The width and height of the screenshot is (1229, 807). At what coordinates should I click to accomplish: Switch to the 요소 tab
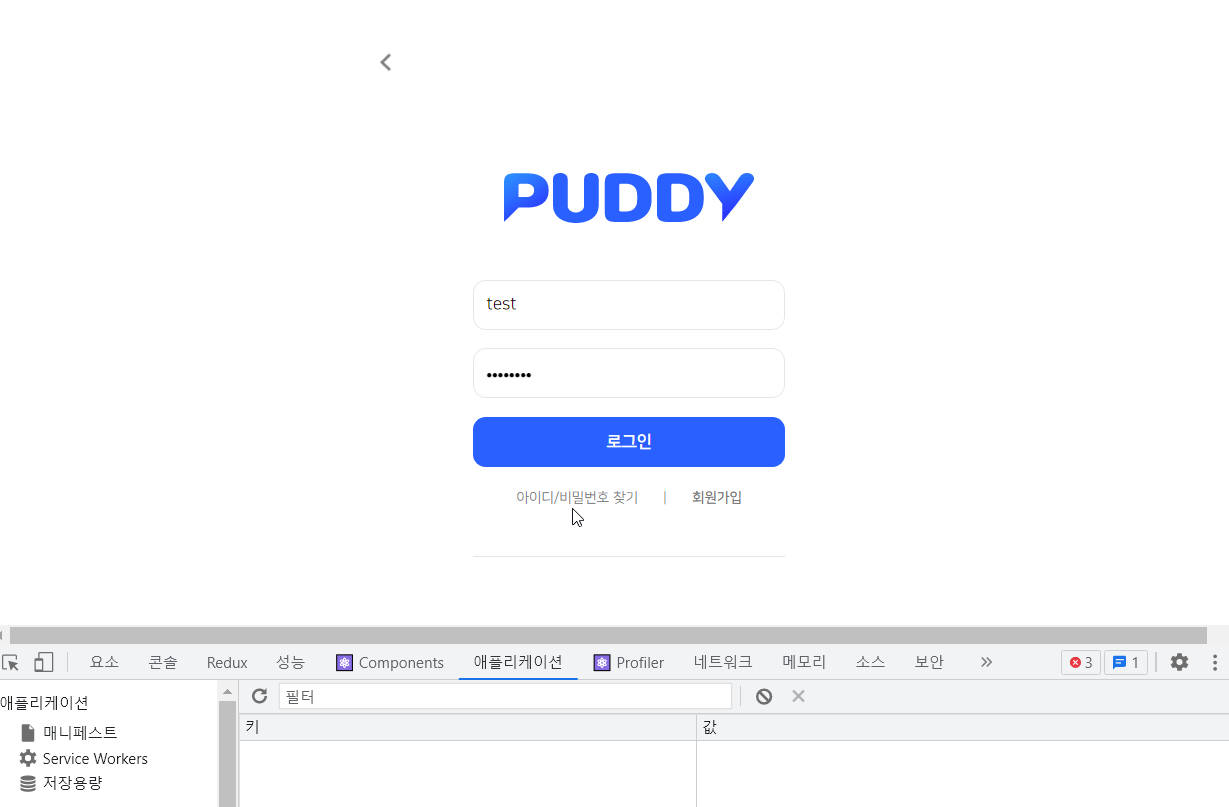click(x=104, y=662)
